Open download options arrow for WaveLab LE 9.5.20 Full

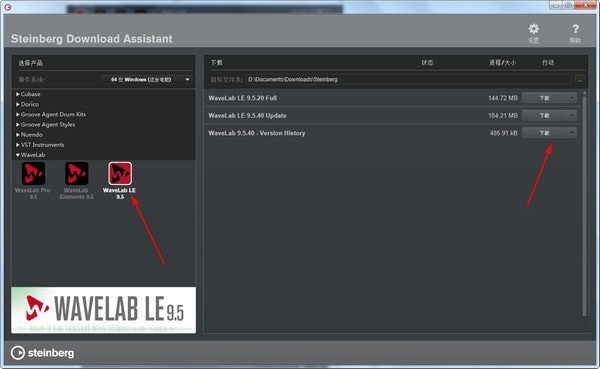pos(572,98)
